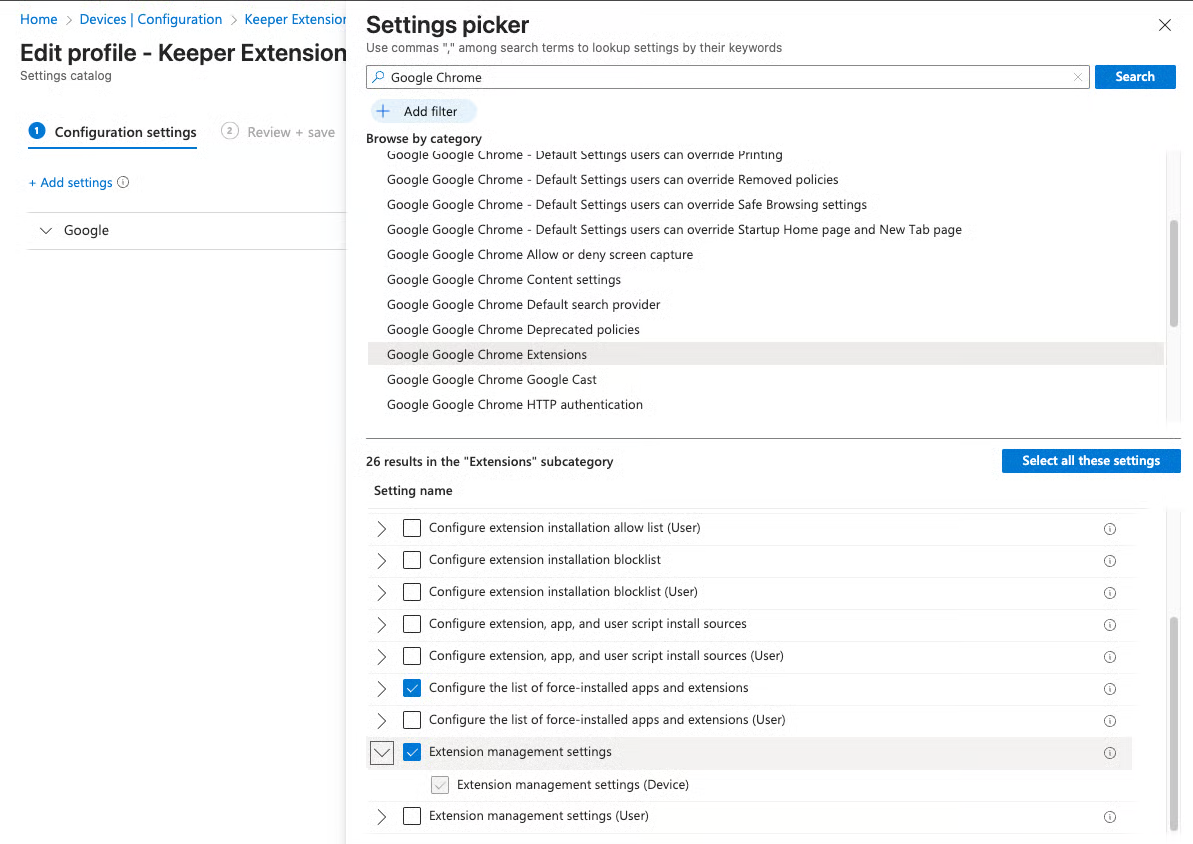Uncheck Configure the list of force-installed apps and extensions
Screen dimensions: 1193x844
(412, 688)
